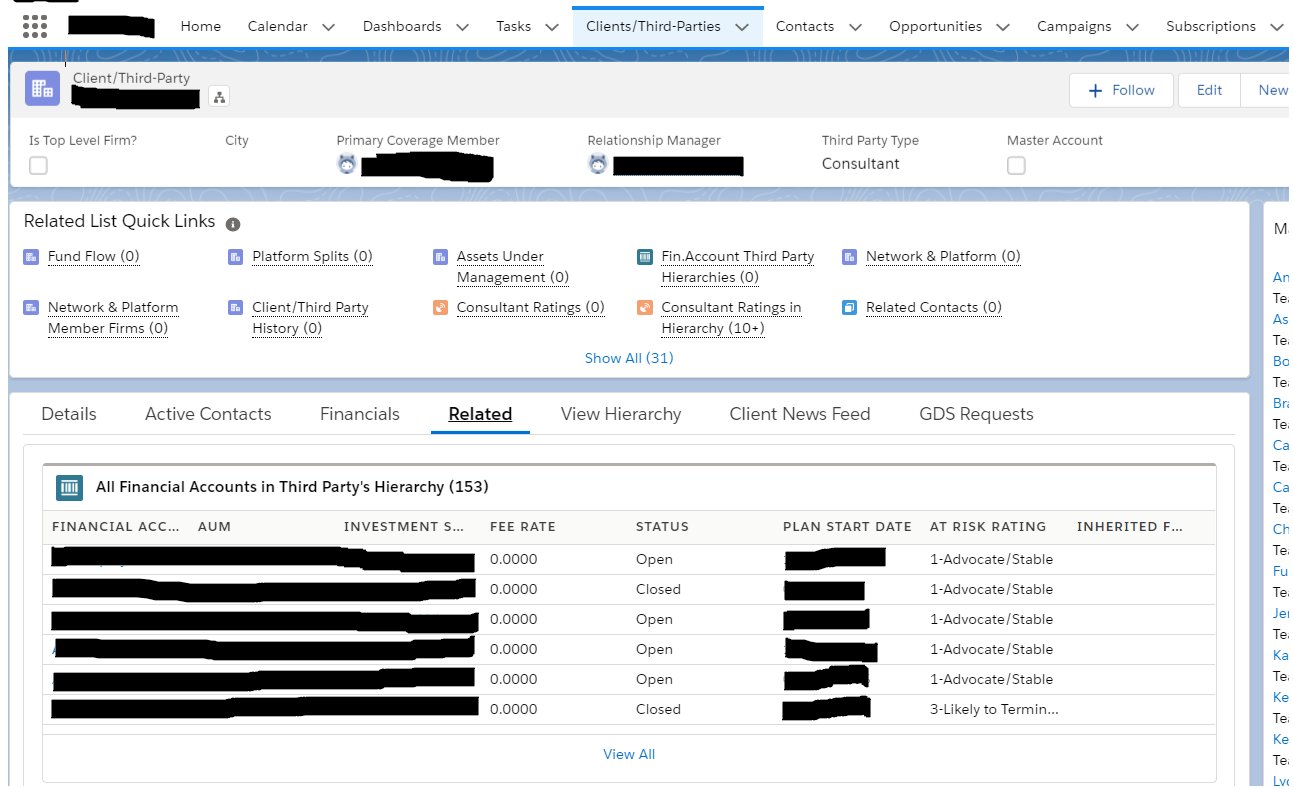The width and height of the screenshot is (1293, 789).
Task: Click the Primary Coverage Member avatar
Action: [x=346, y=165]
